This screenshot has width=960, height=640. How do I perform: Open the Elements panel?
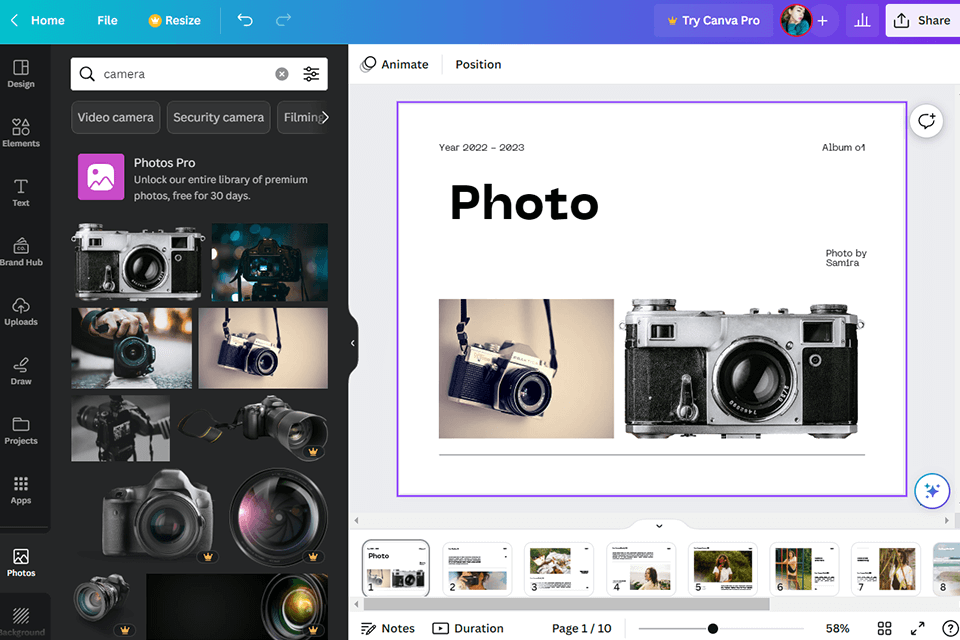(21, 133)
